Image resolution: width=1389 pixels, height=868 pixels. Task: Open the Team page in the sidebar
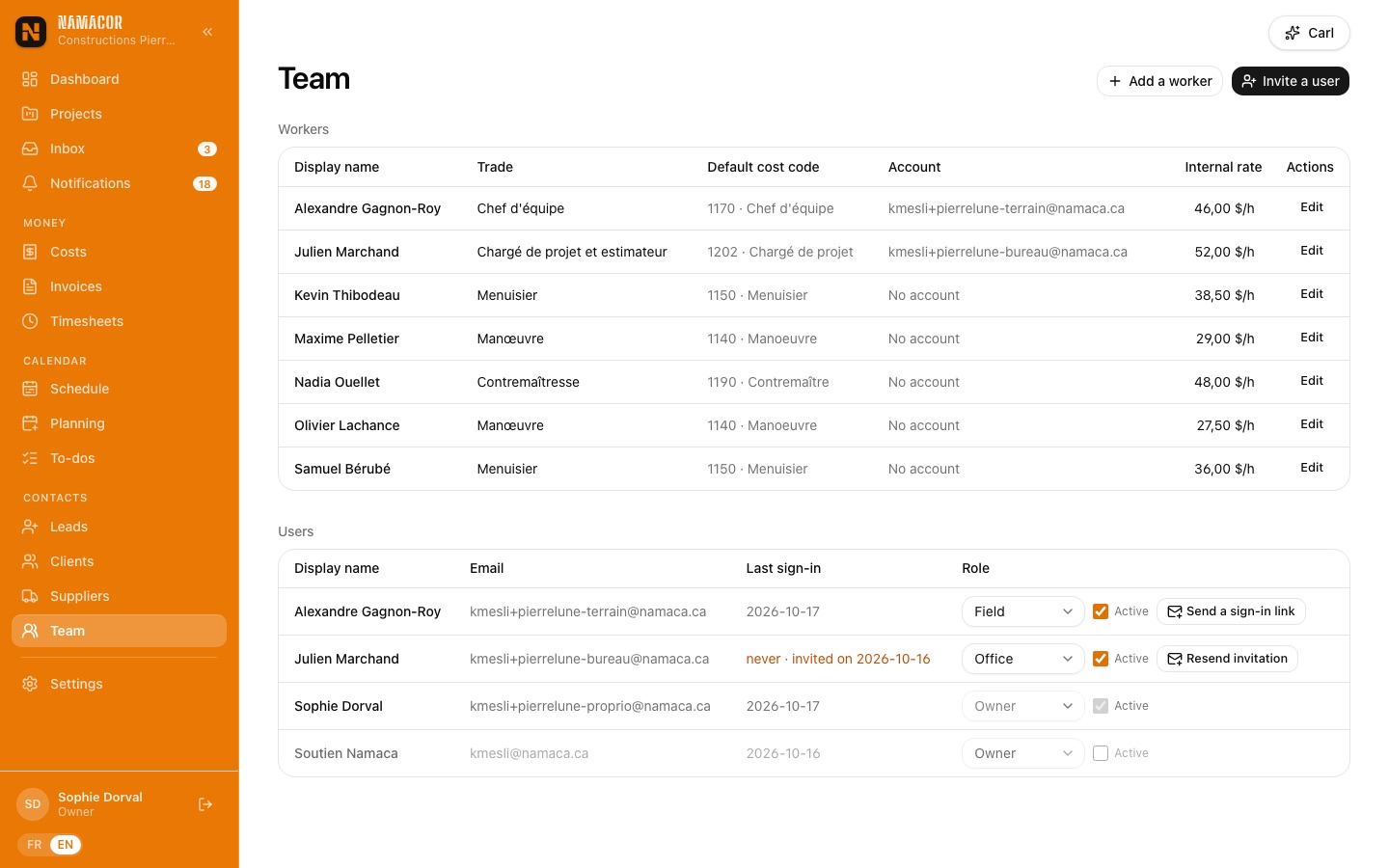[x=120, y=631]
